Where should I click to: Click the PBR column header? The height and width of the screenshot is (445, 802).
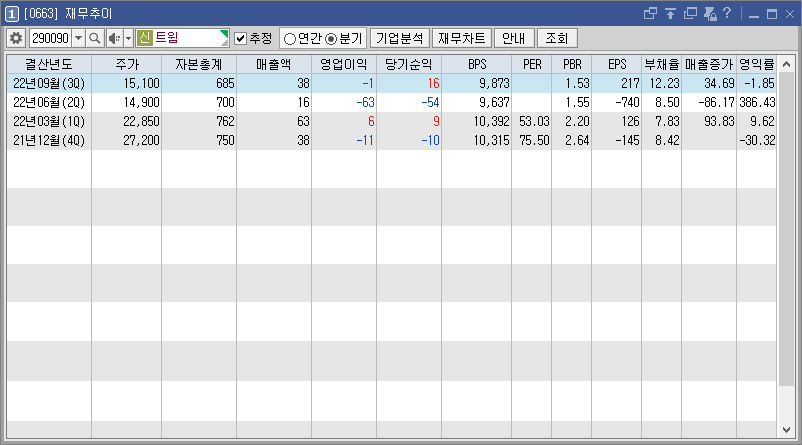tap(572, 64)
